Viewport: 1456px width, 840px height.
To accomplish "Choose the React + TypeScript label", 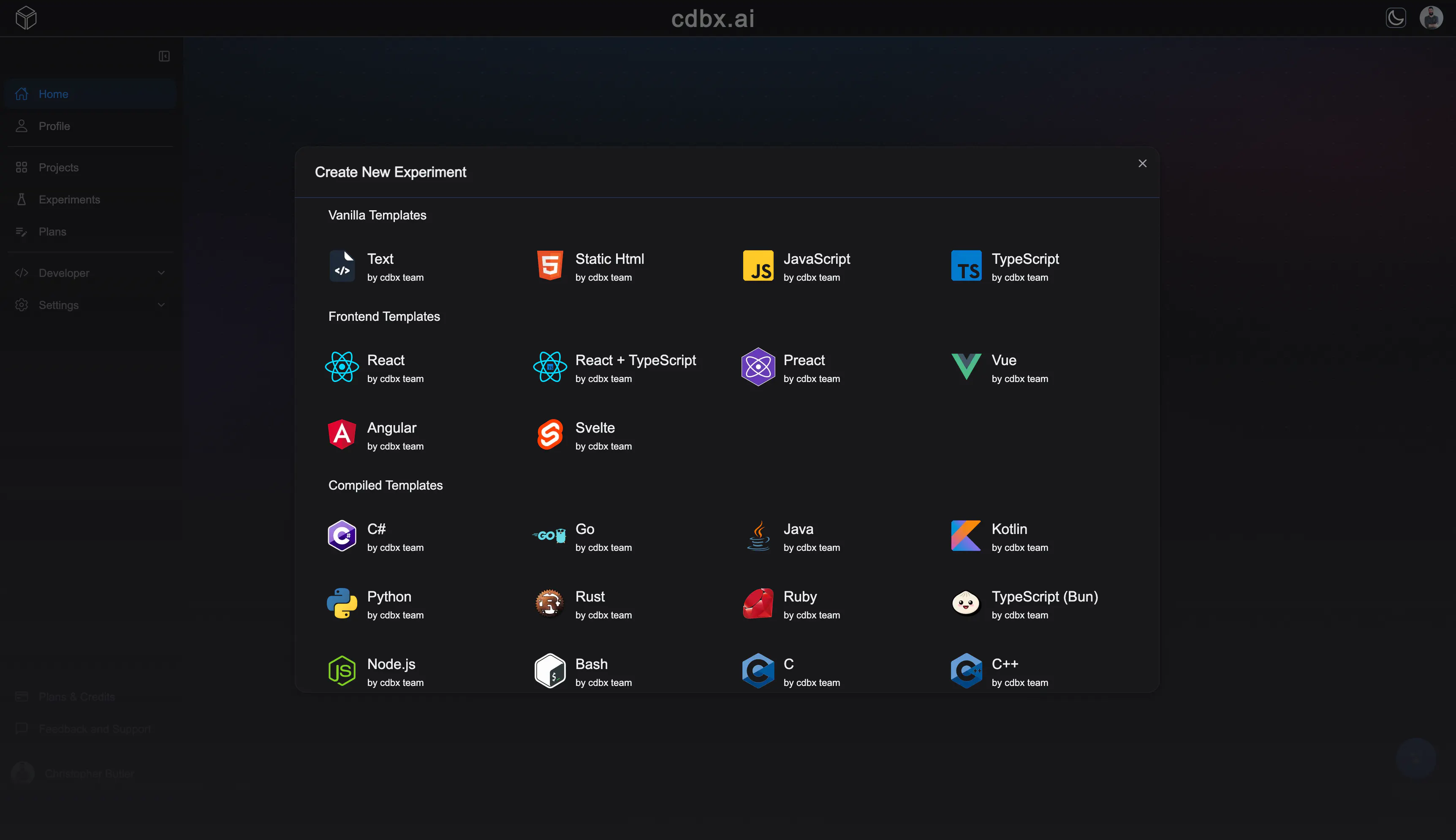I will 636,360.
